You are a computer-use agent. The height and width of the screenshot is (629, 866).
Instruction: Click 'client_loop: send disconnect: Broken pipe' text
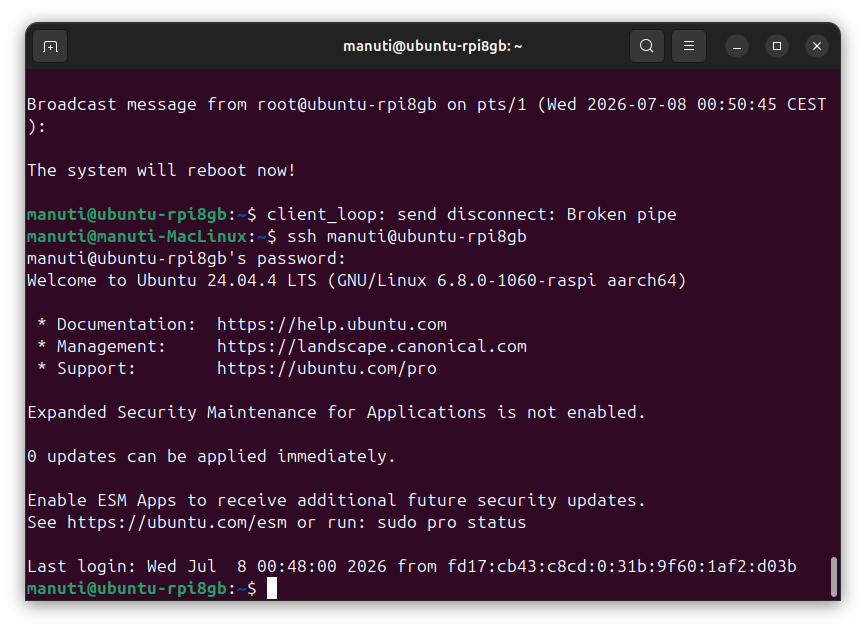pos(472,215)
